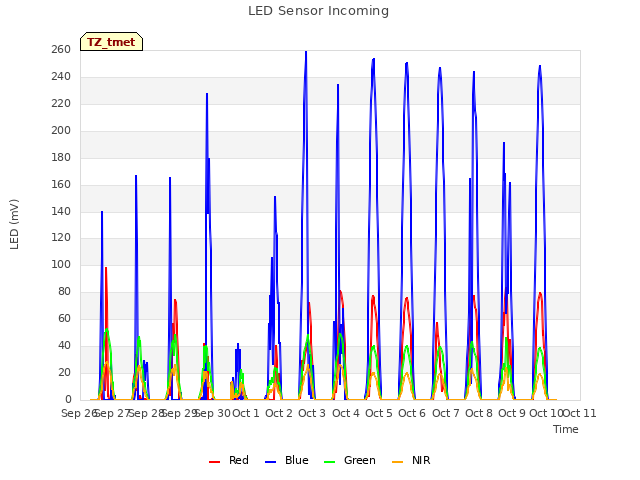
Task: Click the Oct 8 x-axis tick label
Action: [x=479, y=413]
